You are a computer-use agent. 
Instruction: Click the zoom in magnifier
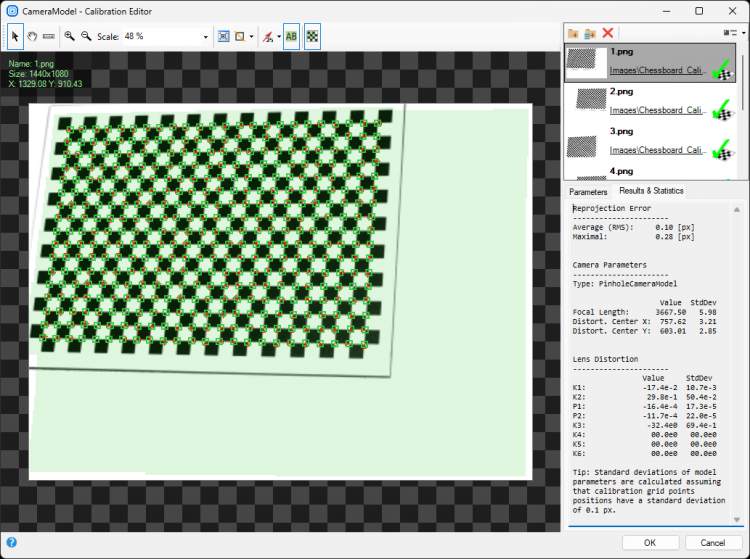[69, 36]
